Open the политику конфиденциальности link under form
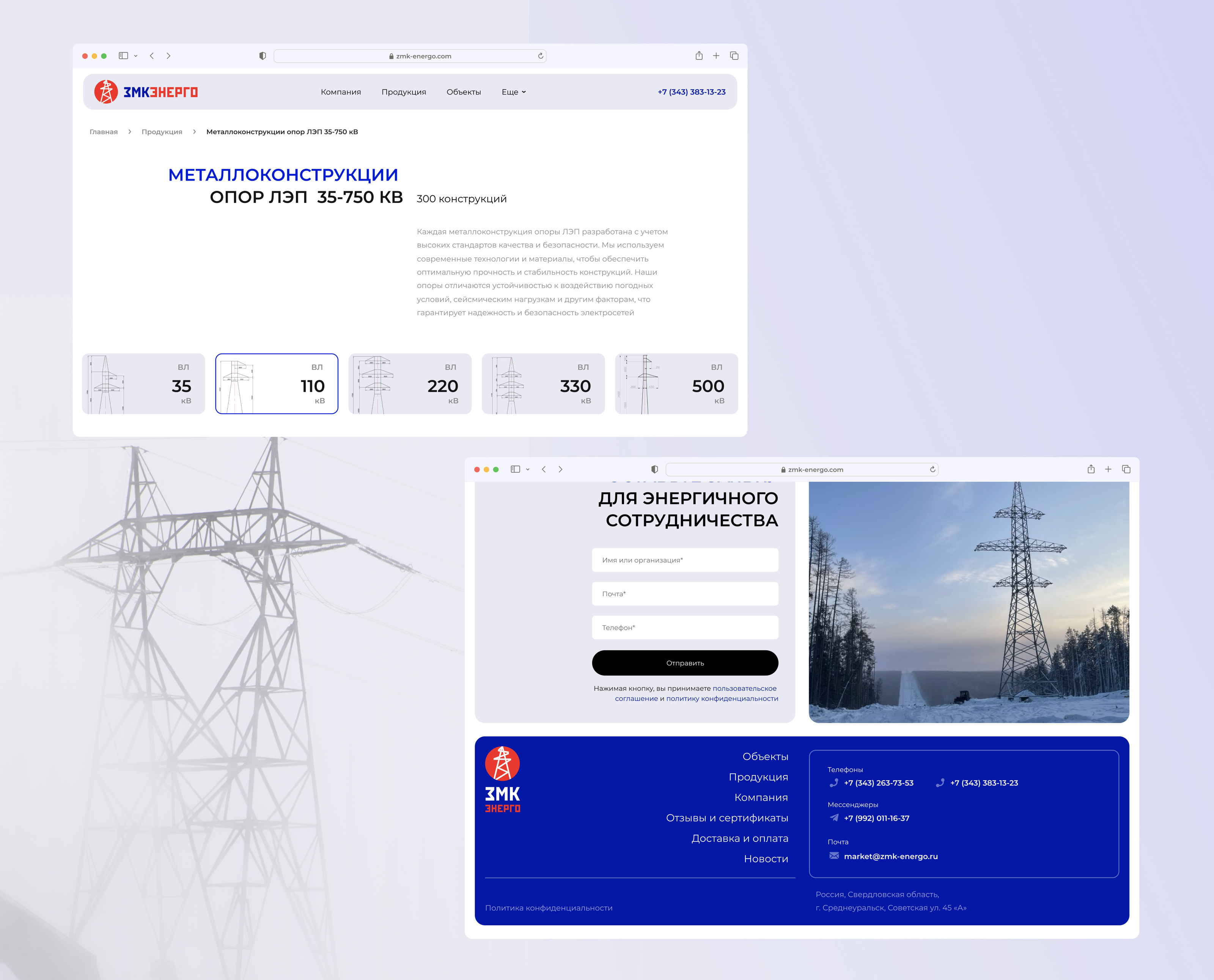The height and width of the screenshot is (980, 1214). (722, 698)
